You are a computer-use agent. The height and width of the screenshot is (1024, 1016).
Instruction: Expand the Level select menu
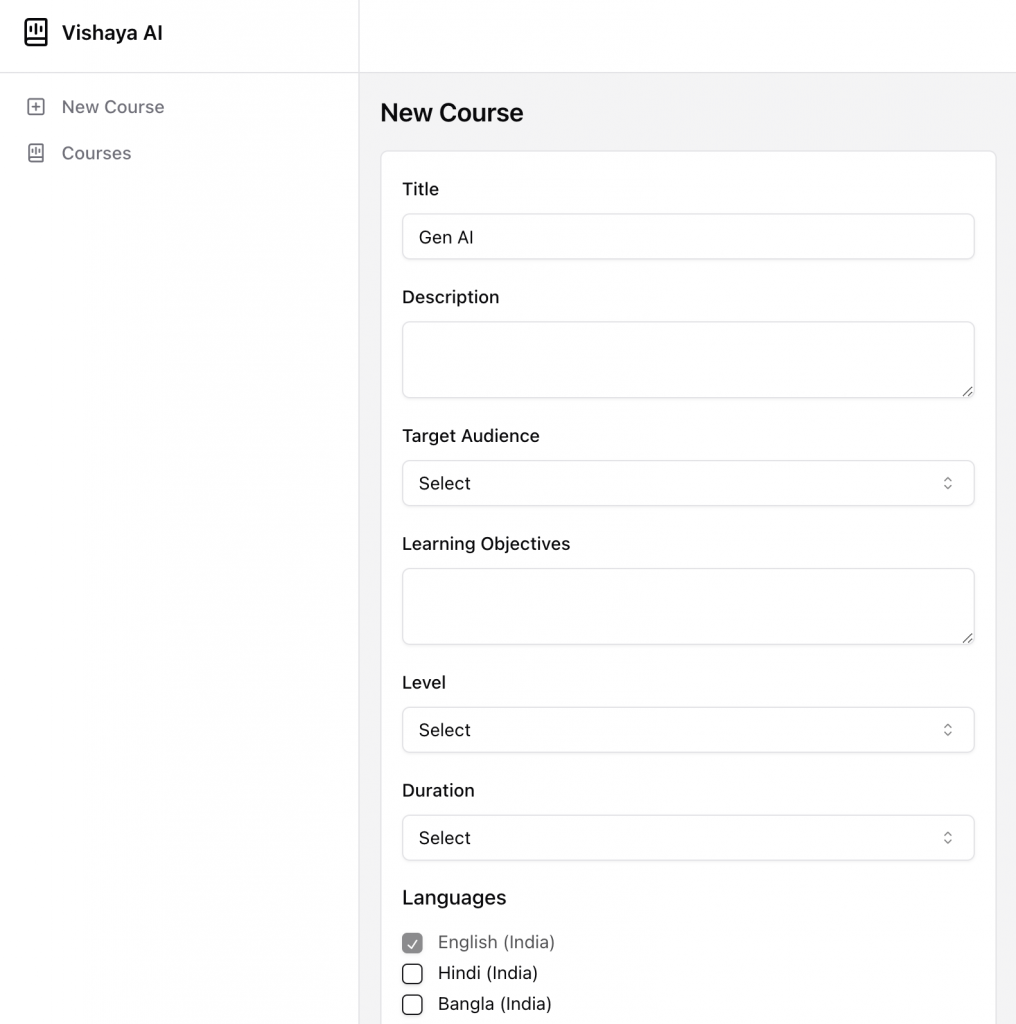687,730
